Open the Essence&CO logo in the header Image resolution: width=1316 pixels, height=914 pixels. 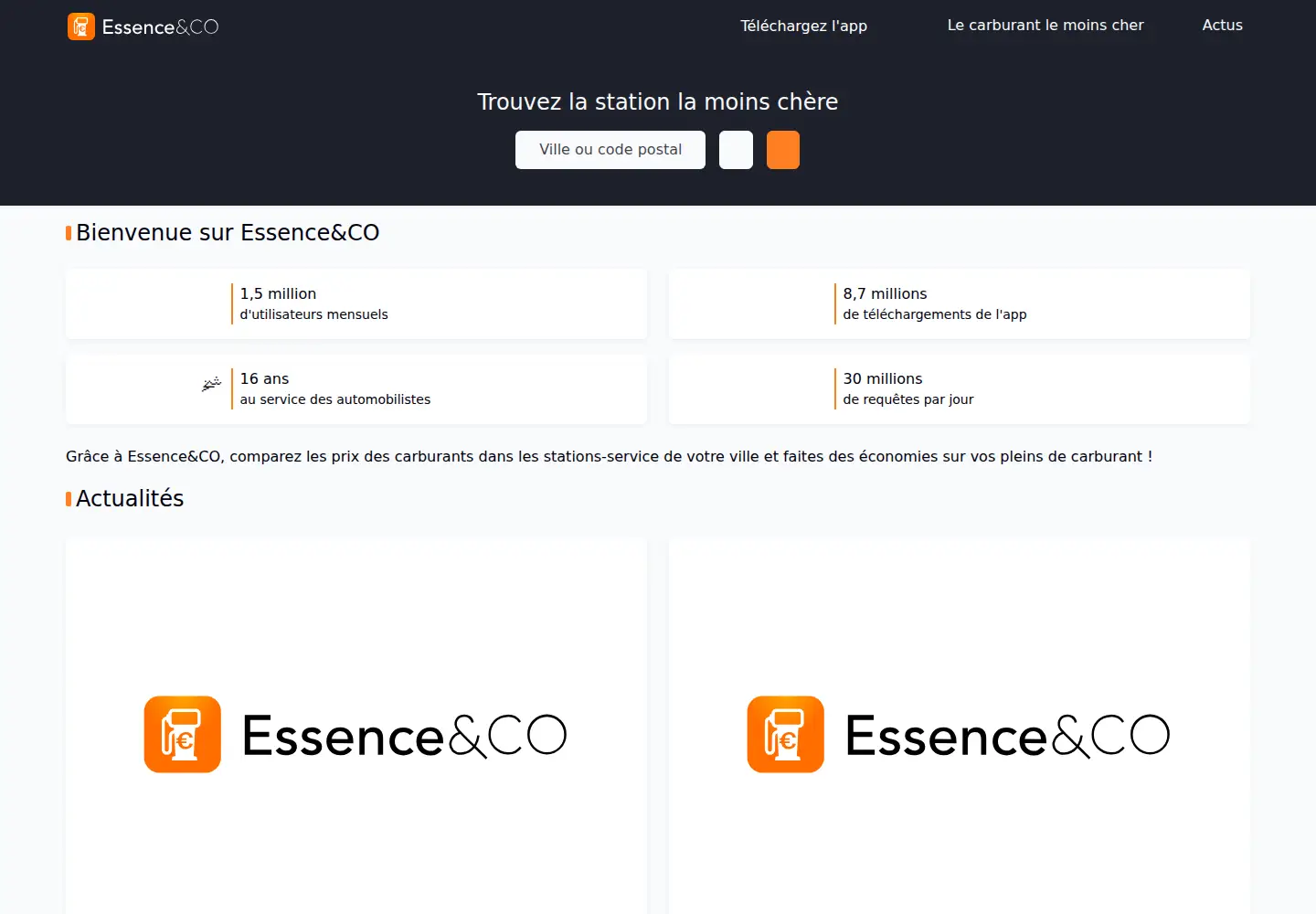tap(143, 27)
